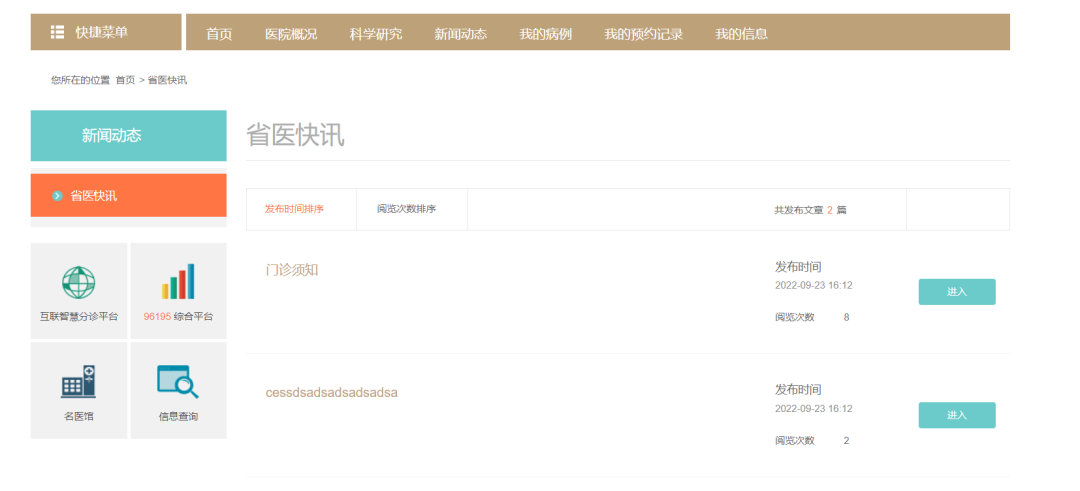Click the 快捷菜单 label
The image size is (1080, 491).
point(102,32)
